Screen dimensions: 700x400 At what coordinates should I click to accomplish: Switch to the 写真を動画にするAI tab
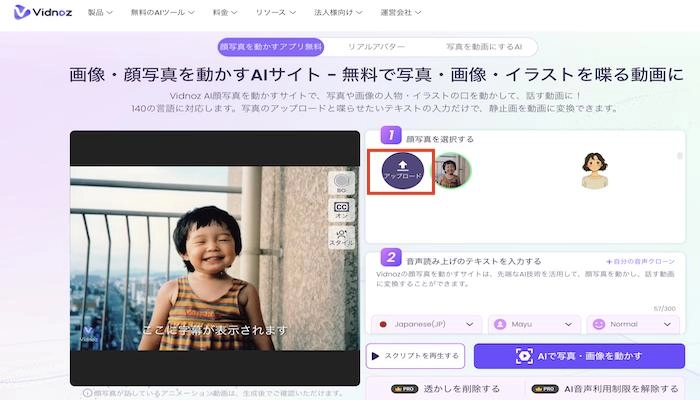coord(484,47)
